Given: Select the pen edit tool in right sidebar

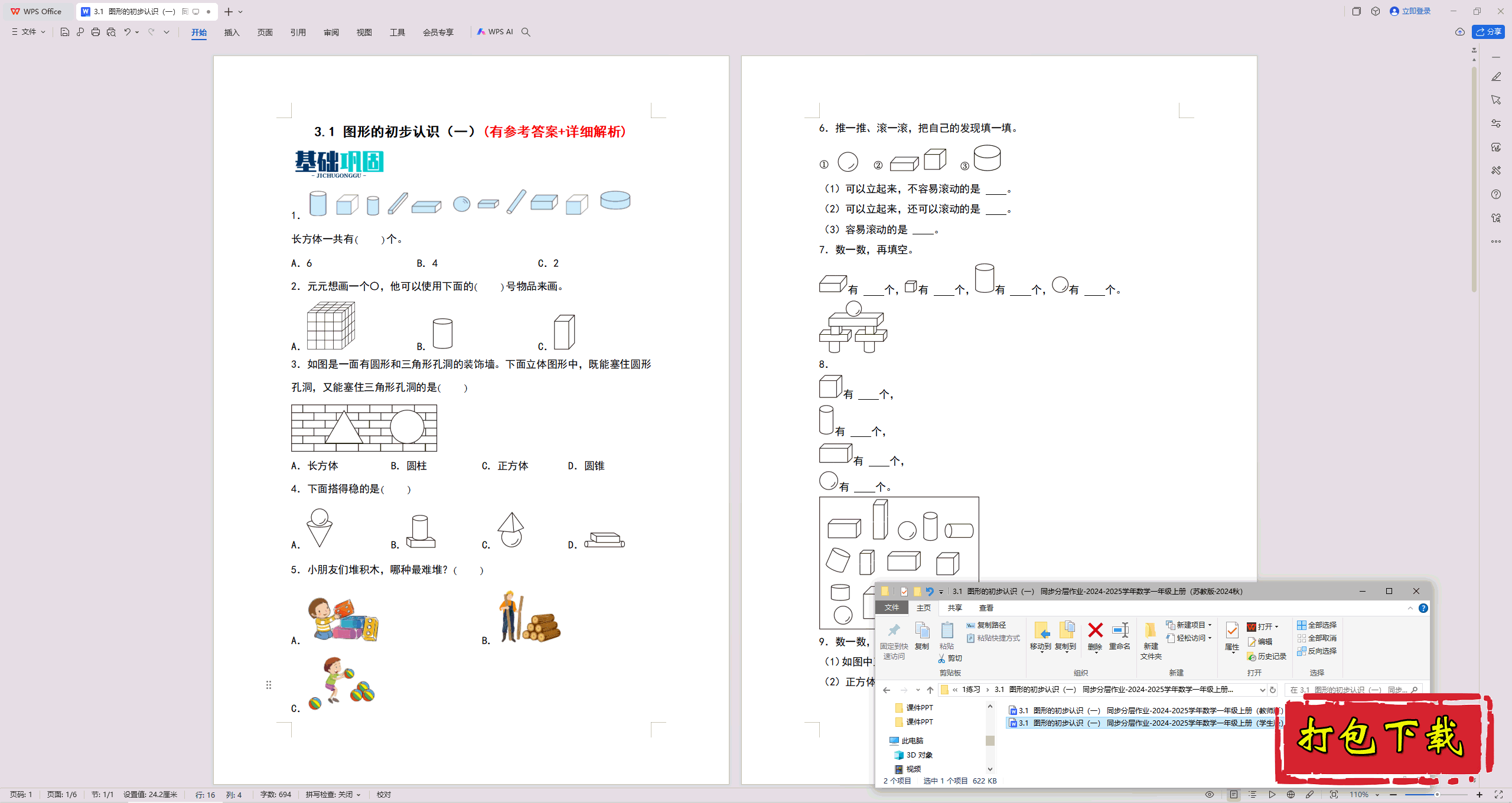Looking at the screenshot, I should tap(1496, 77).
